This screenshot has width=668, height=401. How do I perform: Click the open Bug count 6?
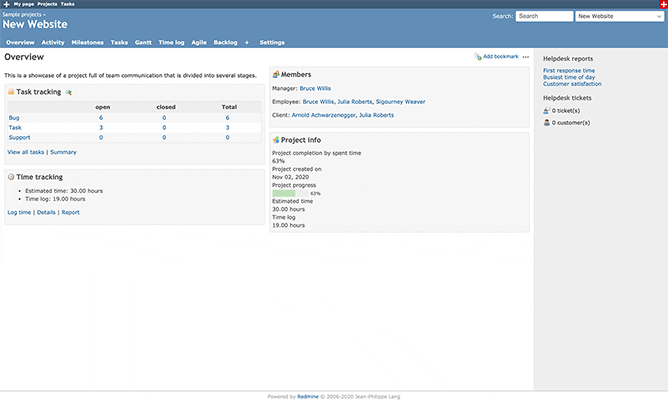101,118
